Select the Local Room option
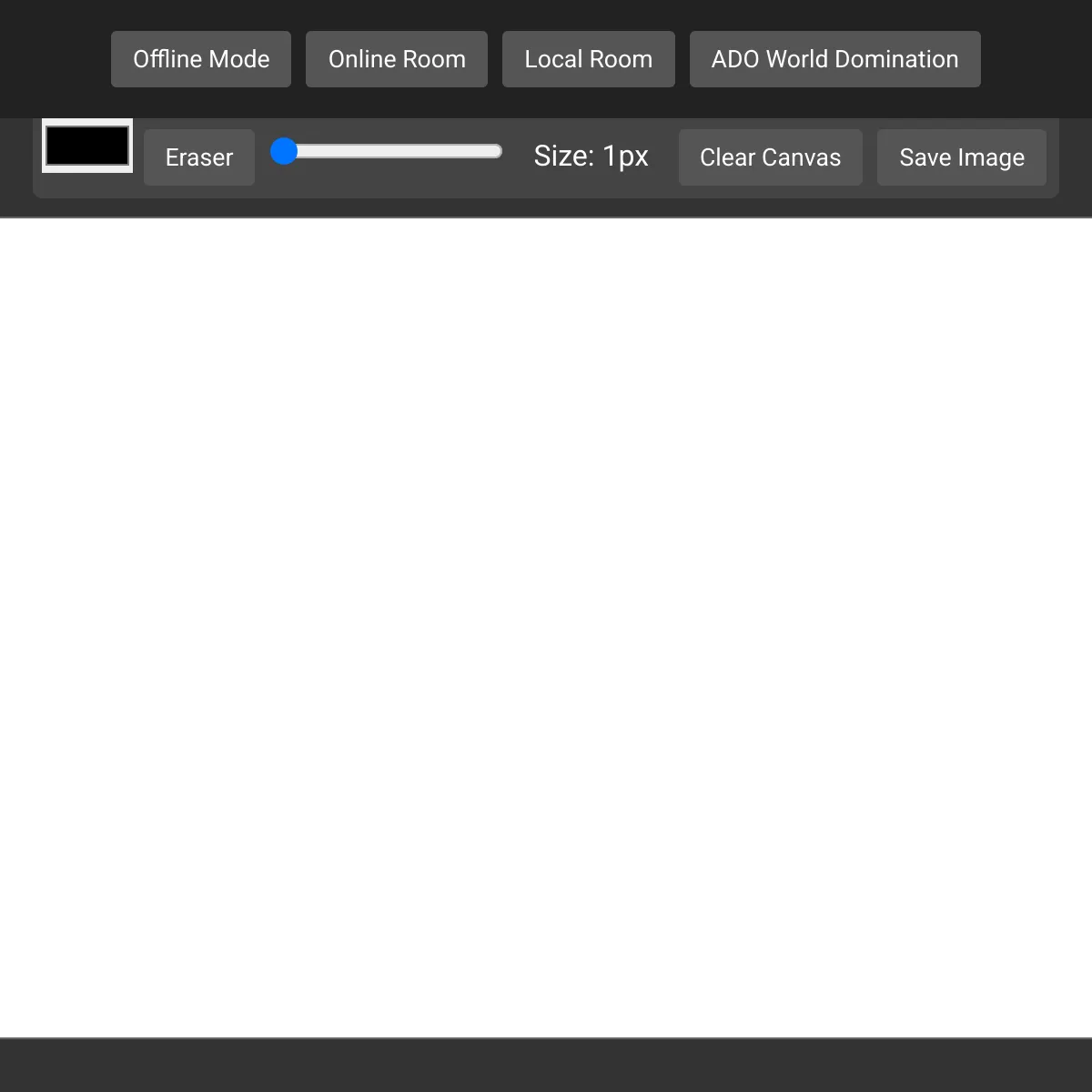This screenshot has height=1092, width=1092. [x=589, y=59]
